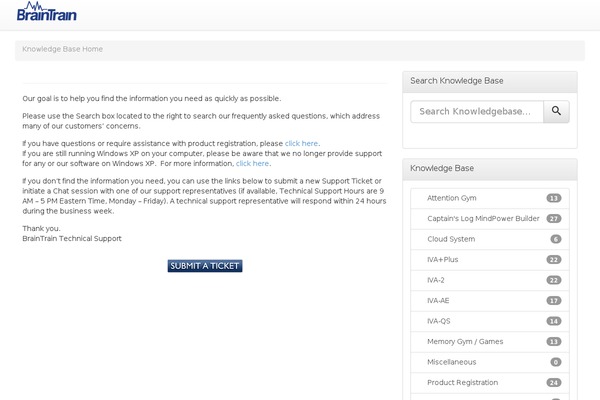The height and width of the screenshot is (400, 600).
Task: Click the 22 badge beside IVA-2
Action: click(x=554, y=280)
